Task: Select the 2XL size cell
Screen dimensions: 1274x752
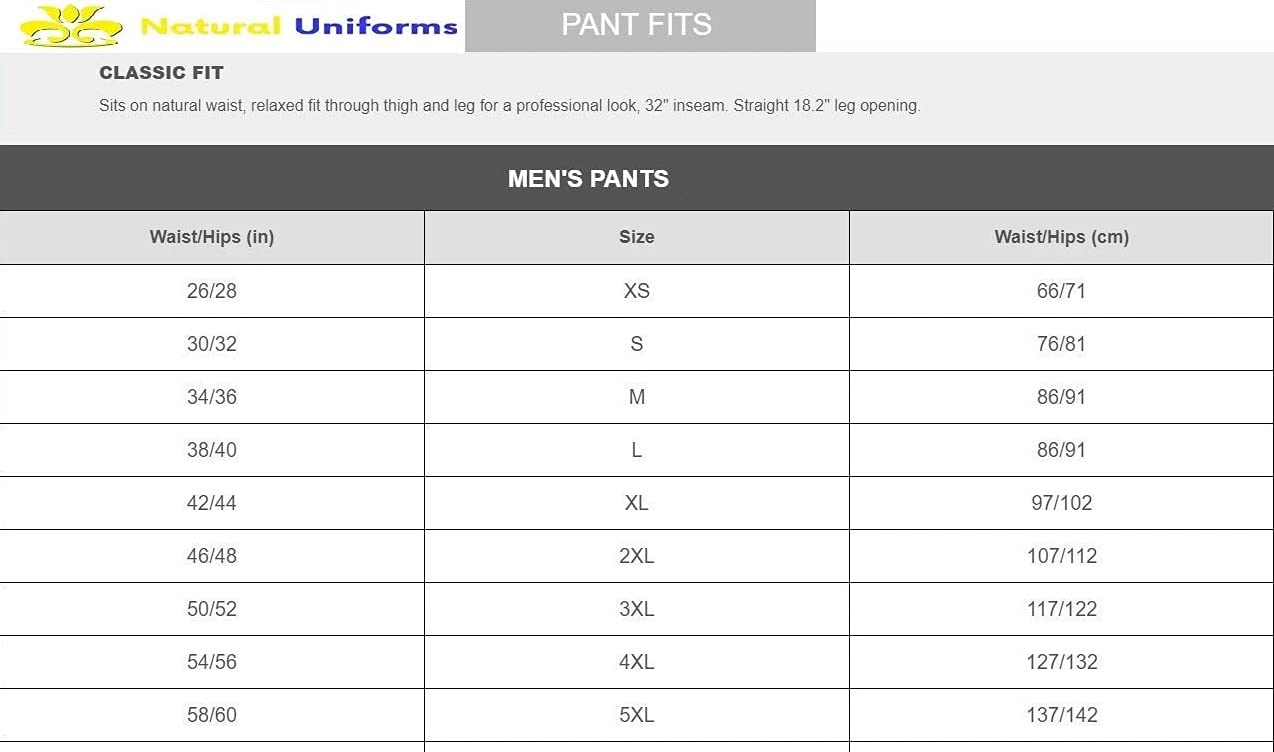Action: tap(636, 556)
